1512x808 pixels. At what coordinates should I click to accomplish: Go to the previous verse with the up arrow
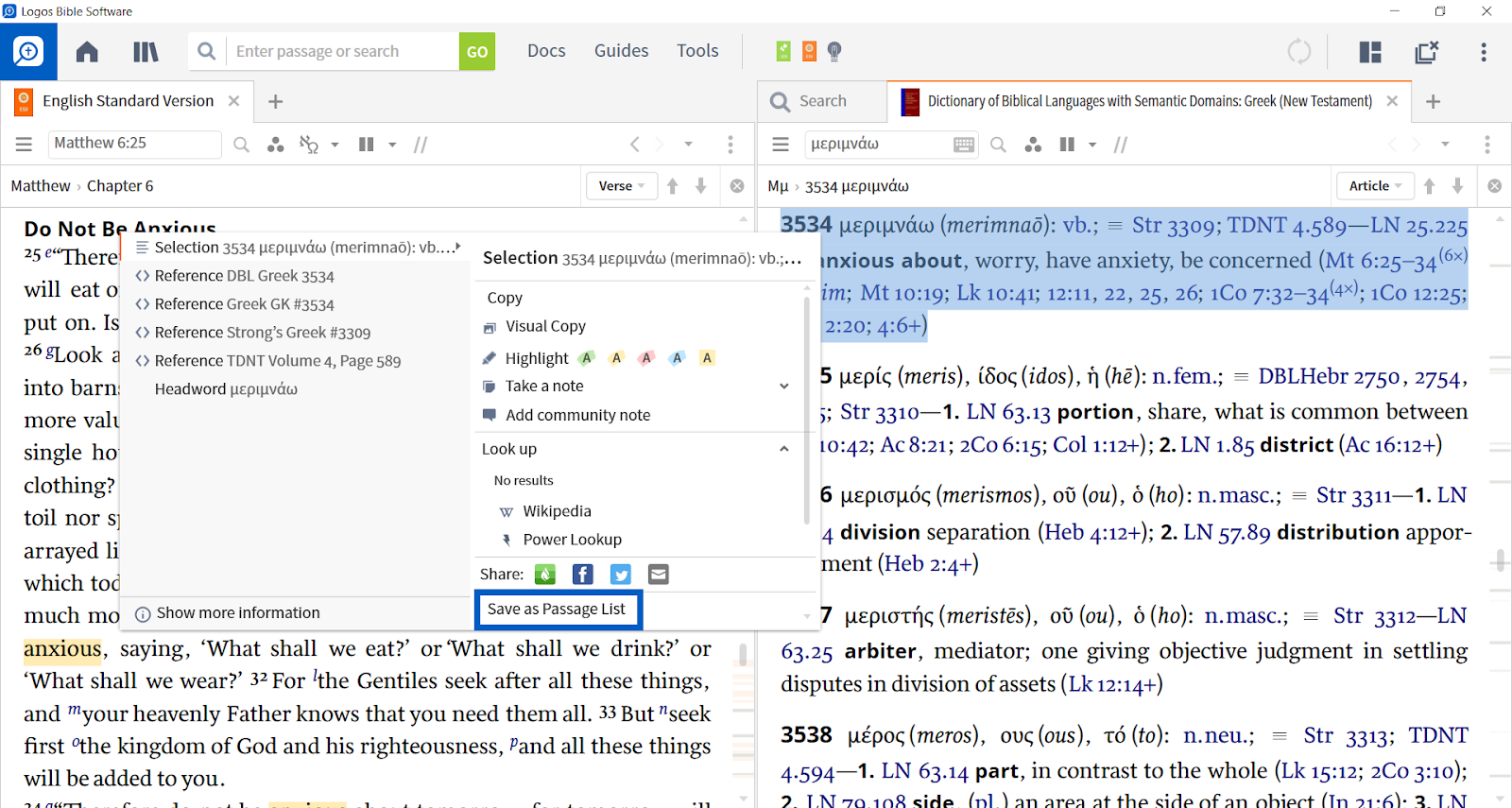tap(673, 186)
